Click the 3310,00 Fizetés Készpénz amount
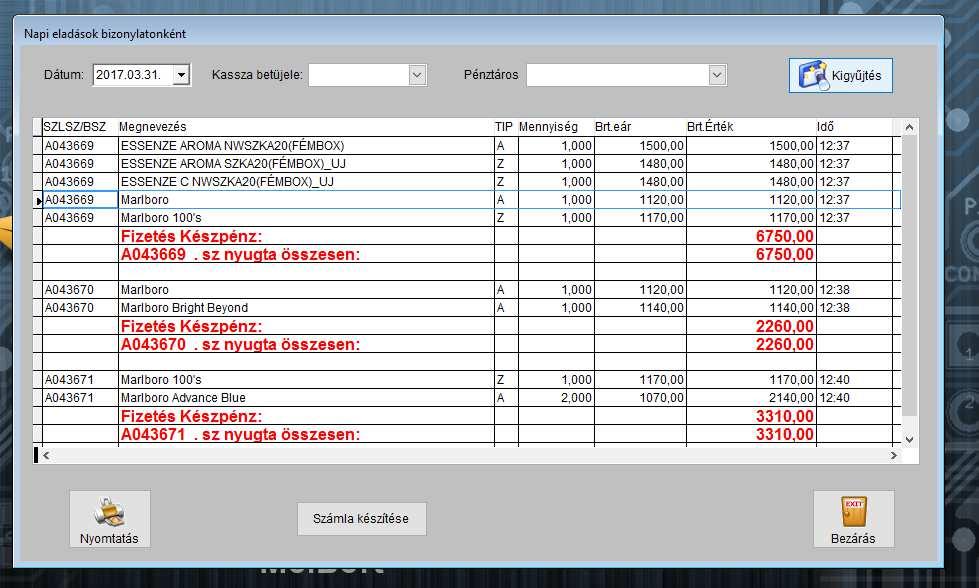This screenshot has height=588, width=979. click(784, 416)
